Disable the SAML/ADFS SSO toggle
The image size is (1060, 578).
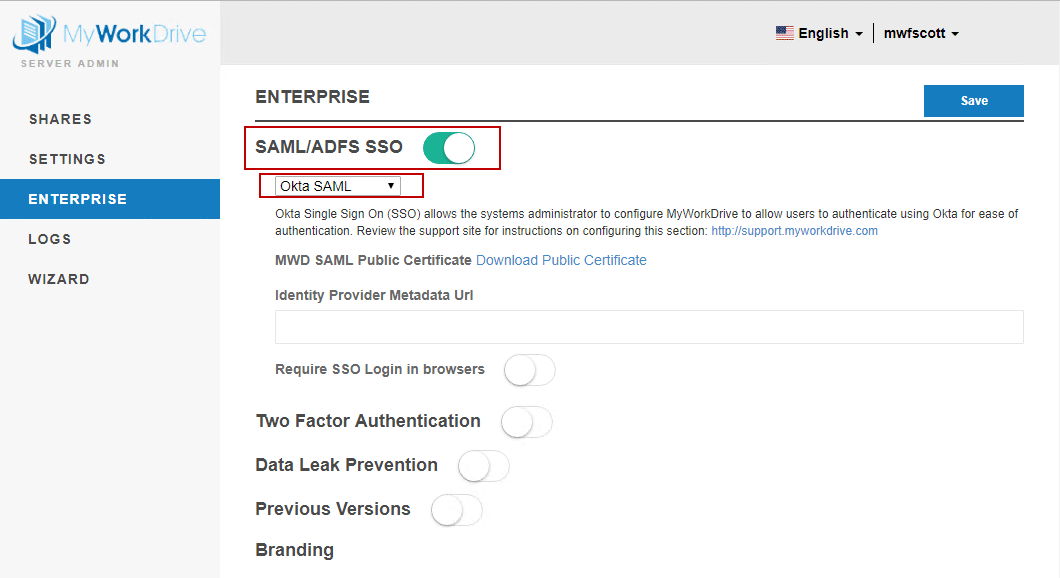448,148
